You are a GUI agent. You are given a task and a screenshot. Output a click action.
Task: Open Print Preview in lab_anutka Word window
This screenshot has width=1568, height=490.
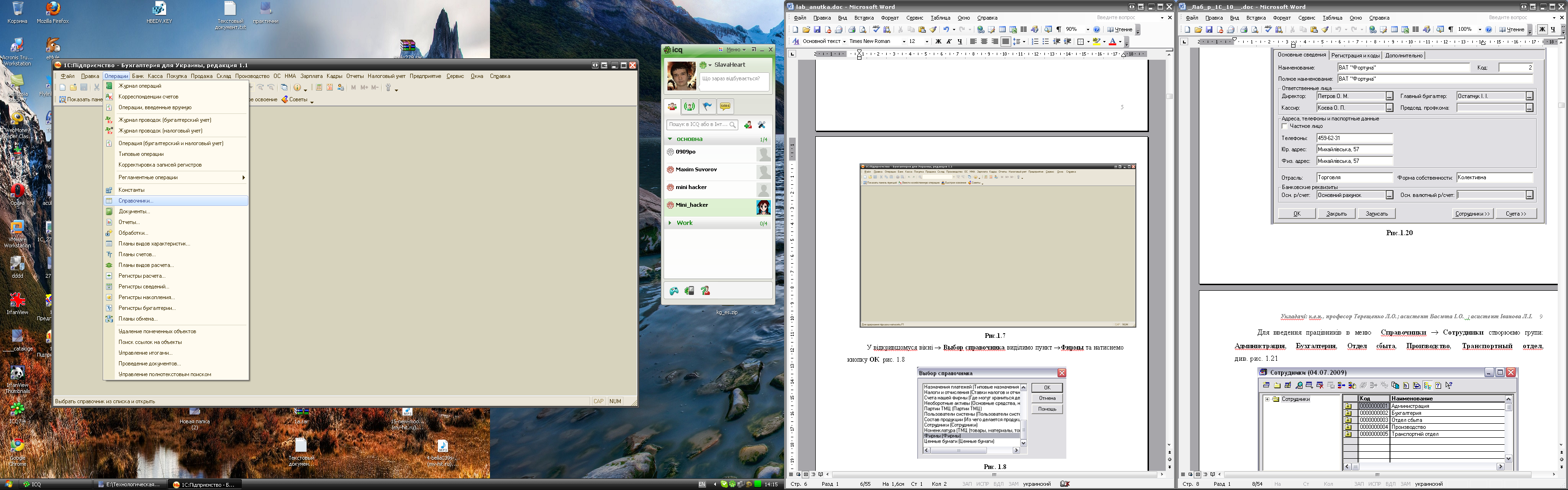point(863,29)
